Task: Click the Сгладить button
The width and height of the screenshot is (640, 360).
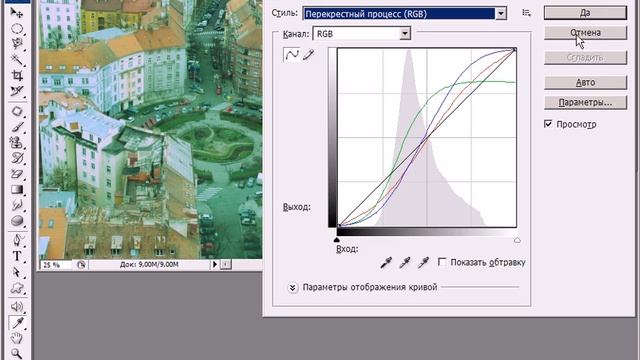Action: (585, 58)
